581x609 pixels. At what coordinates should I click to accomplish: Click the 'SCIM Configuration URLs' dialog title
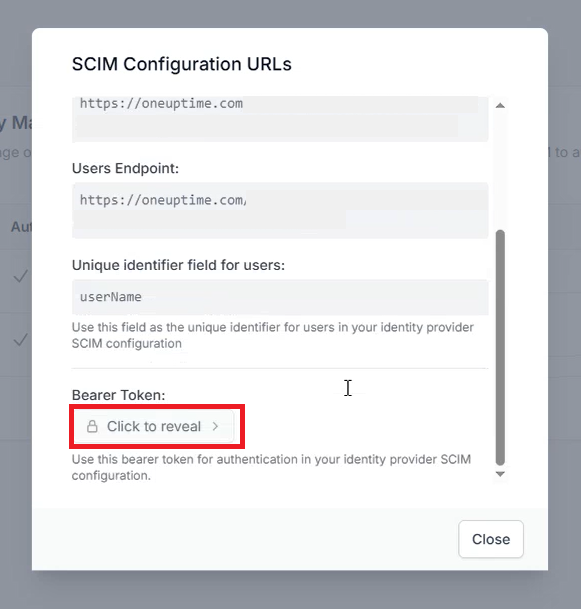181,64
